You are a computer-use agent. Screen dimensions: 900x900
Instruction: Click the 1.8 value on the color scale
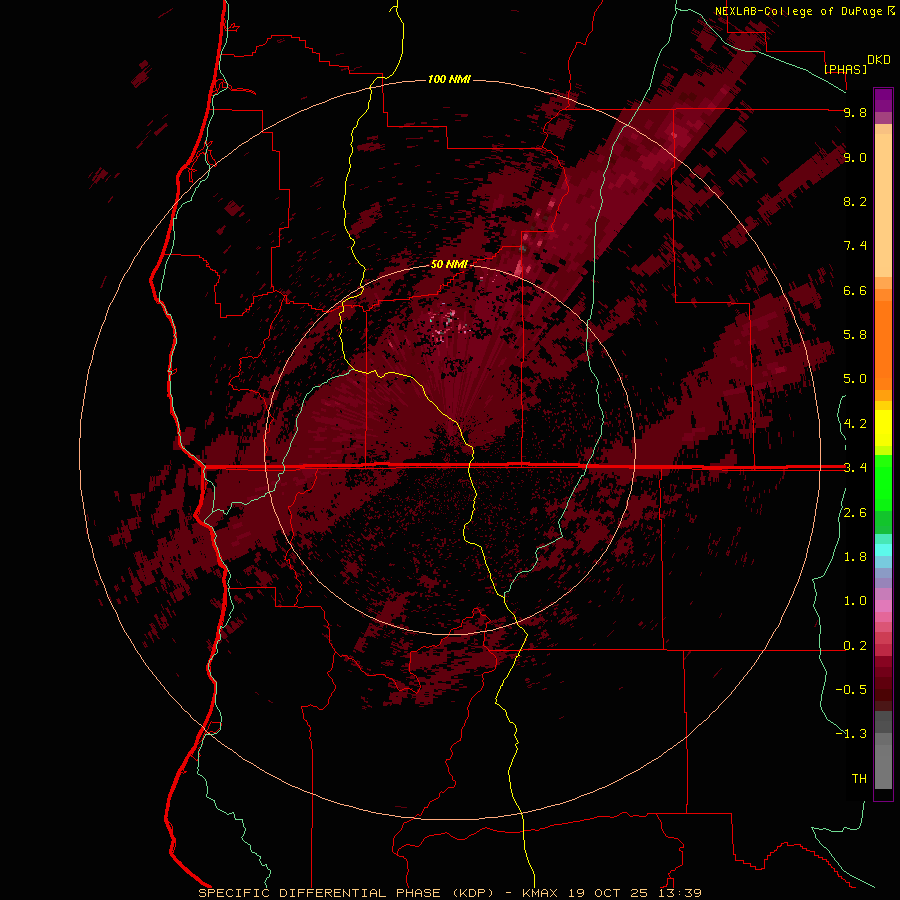pos(855,557)
